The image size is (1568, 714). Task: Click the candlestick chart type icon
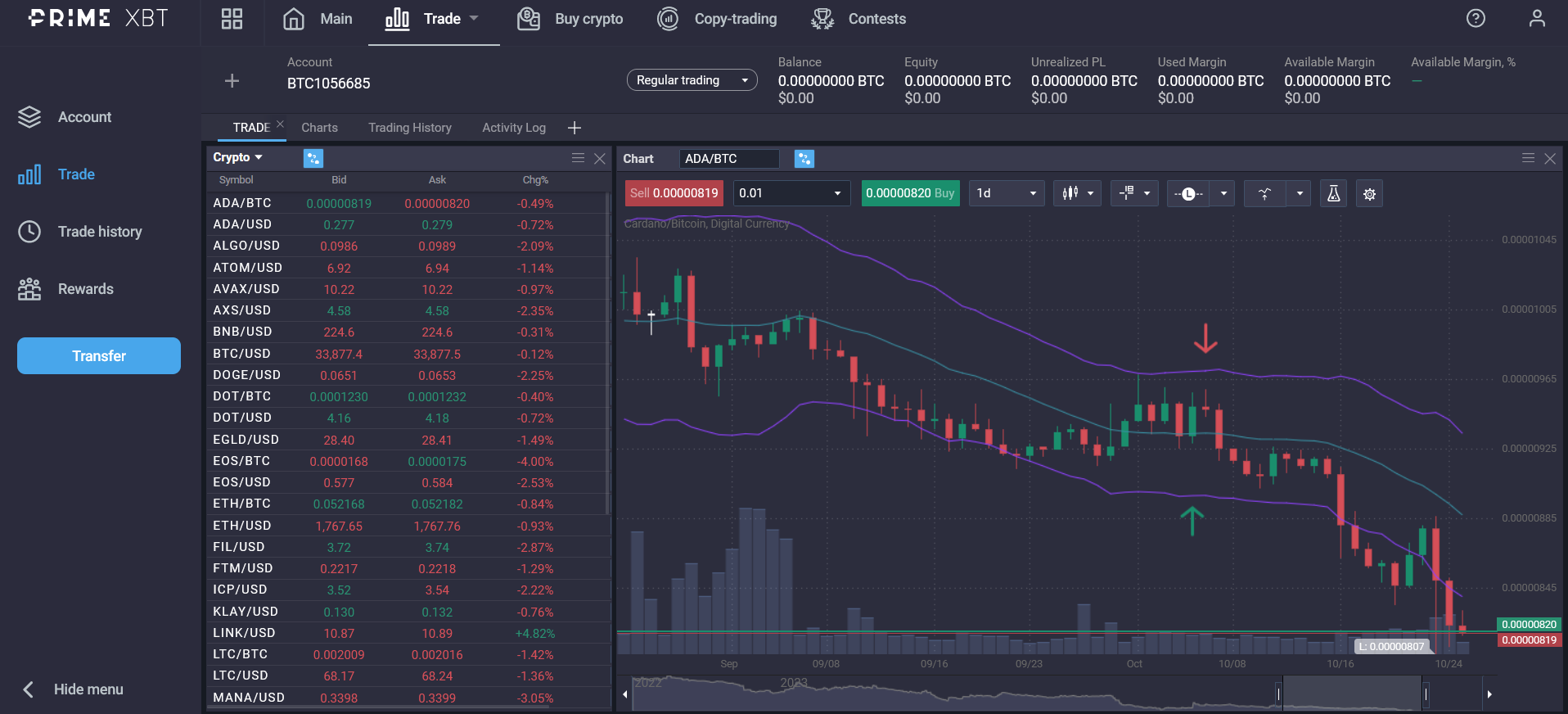coord(1070,193)
